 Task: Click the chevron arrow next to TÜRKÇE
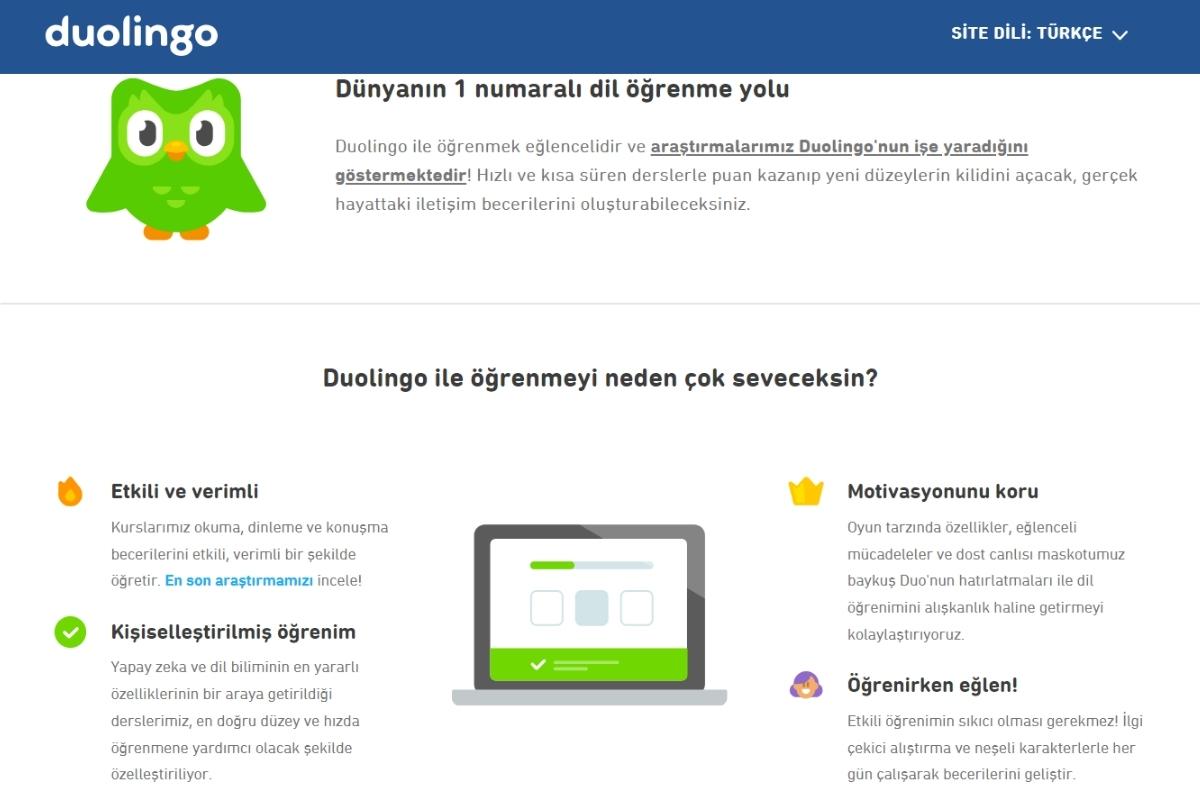point(1120,35)
